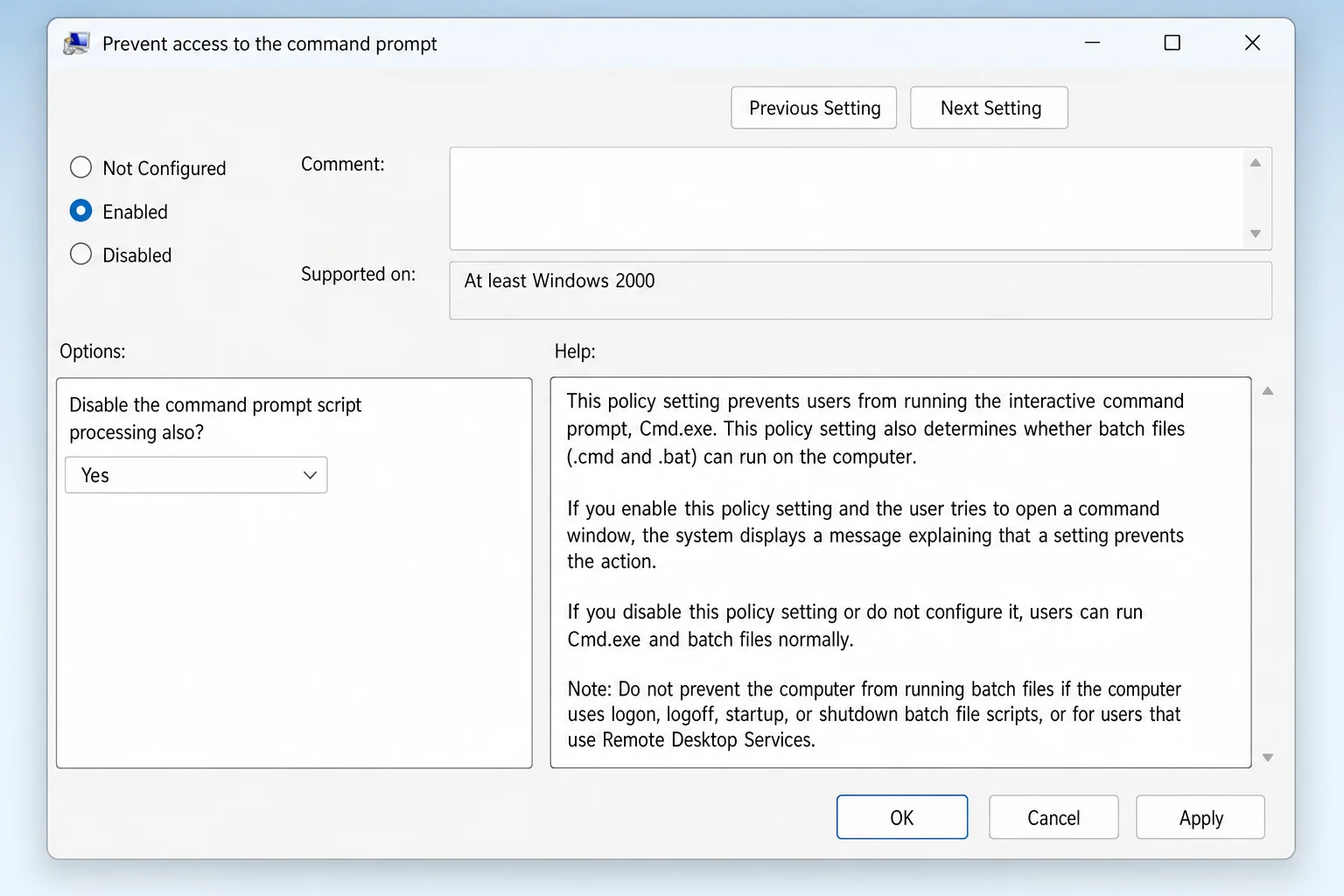Screen dimensions: 1344x896
Task: Click the Comment box scroll down arrow
Action: pos(1256,234)
